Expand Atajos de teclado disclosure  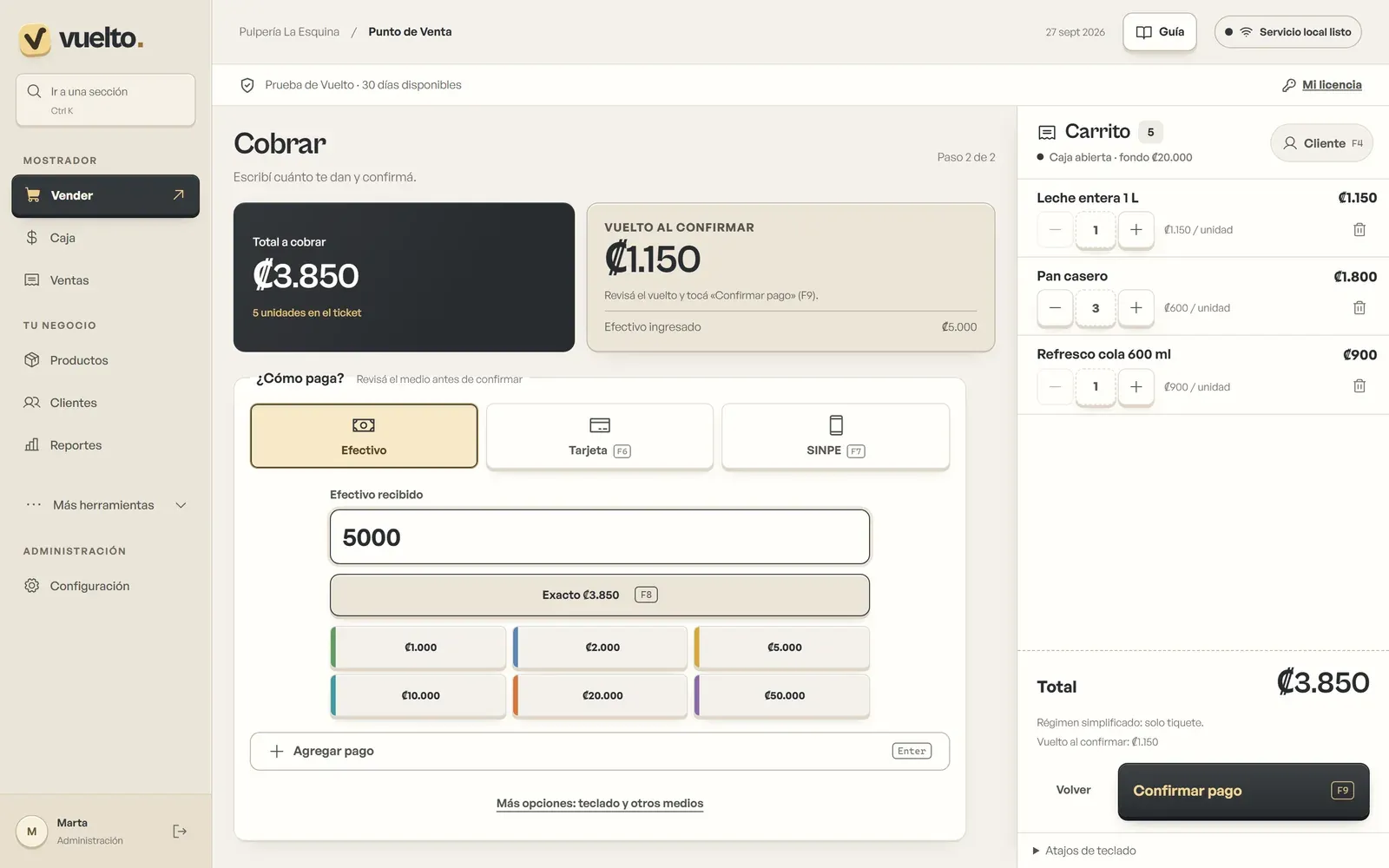[1084, 851]
